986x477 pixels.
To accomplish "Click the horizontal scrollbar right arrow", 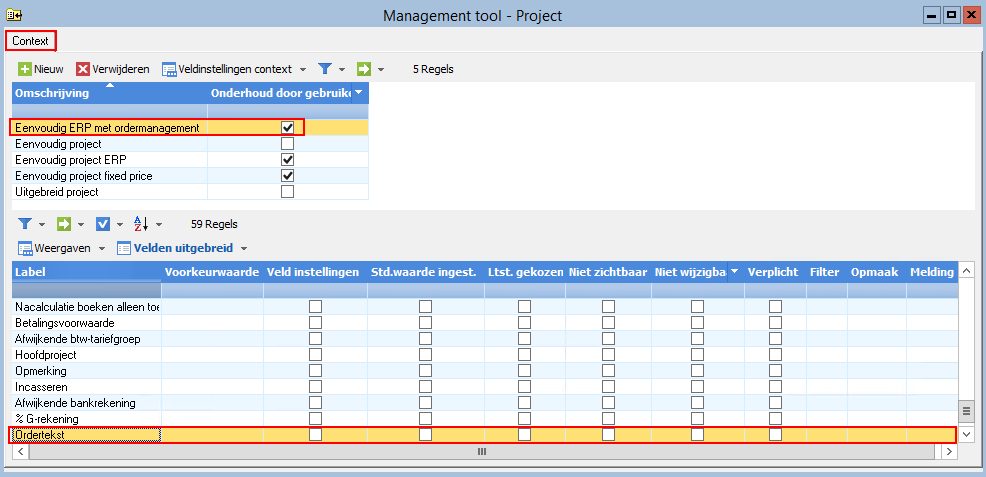I will point(949,451).
